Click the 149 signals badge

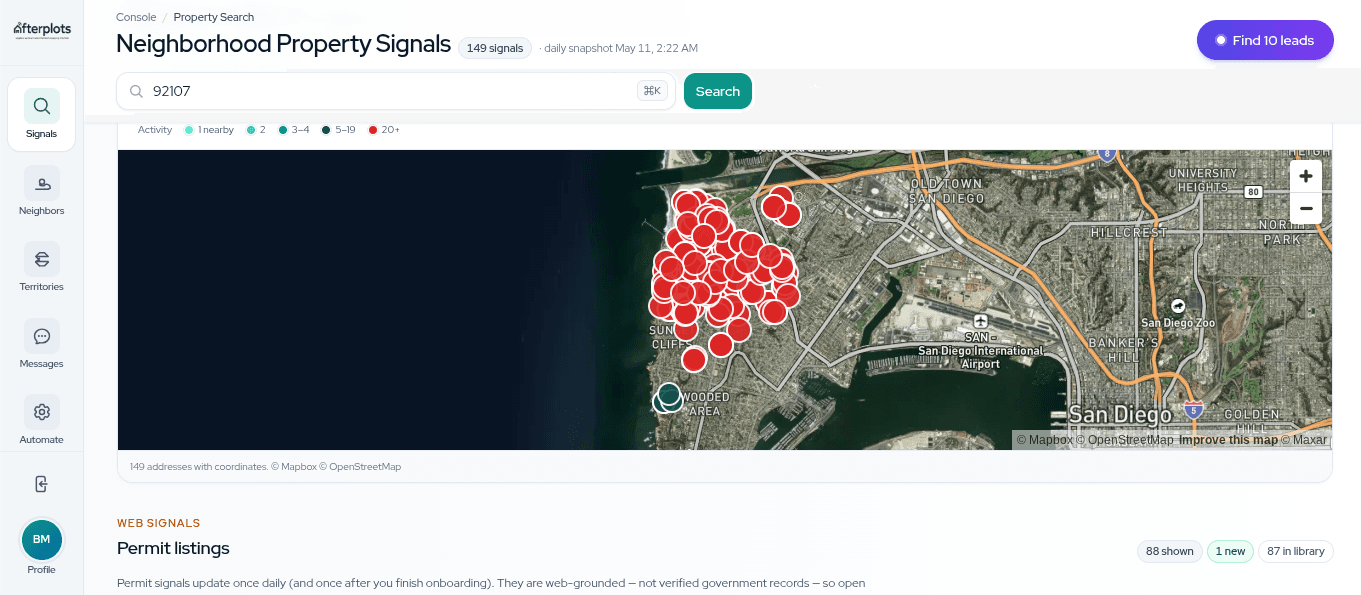click(495, 48)
